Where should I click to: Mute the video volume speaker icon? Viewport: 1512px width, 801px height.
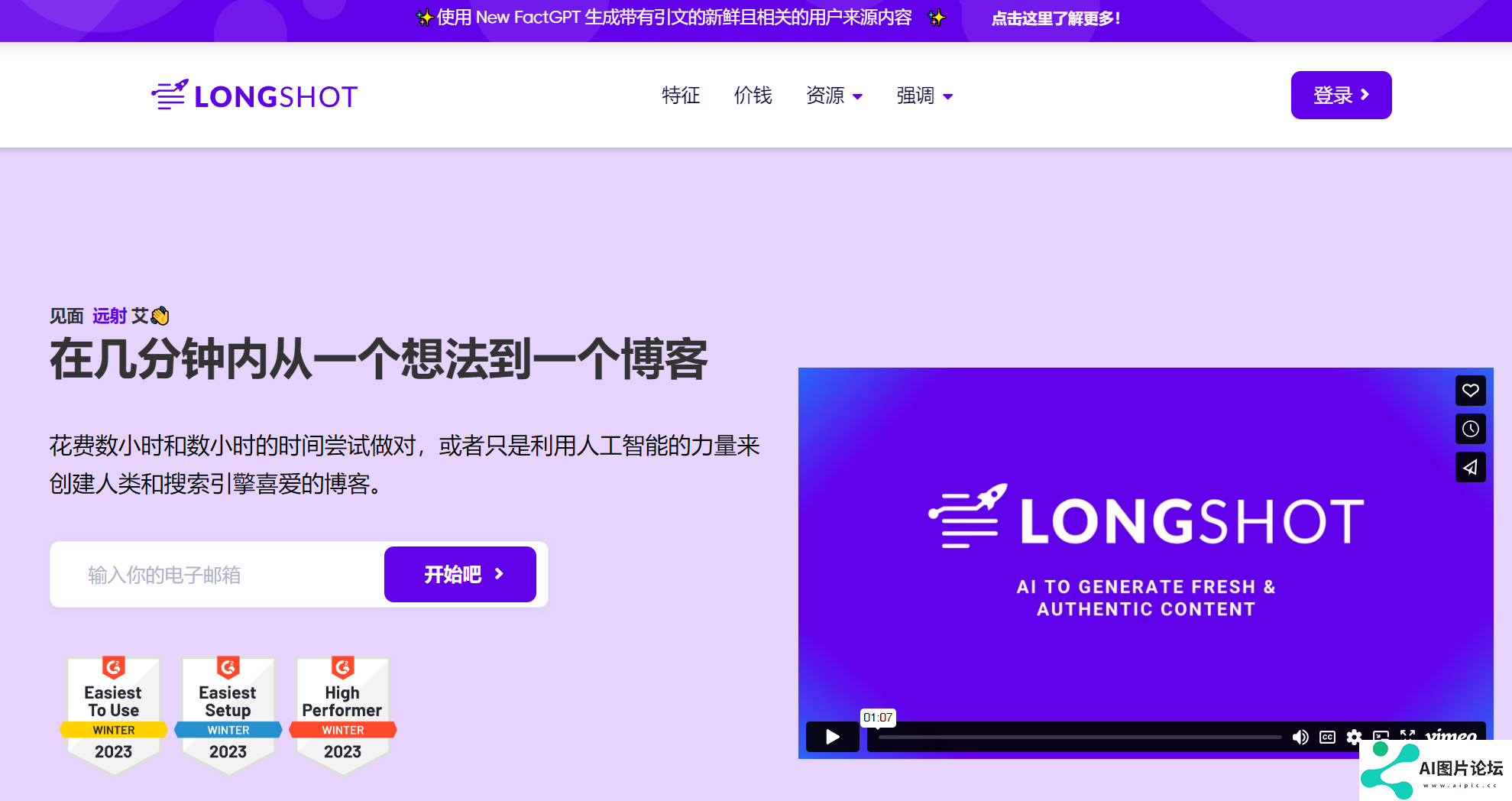(1300, 737)
